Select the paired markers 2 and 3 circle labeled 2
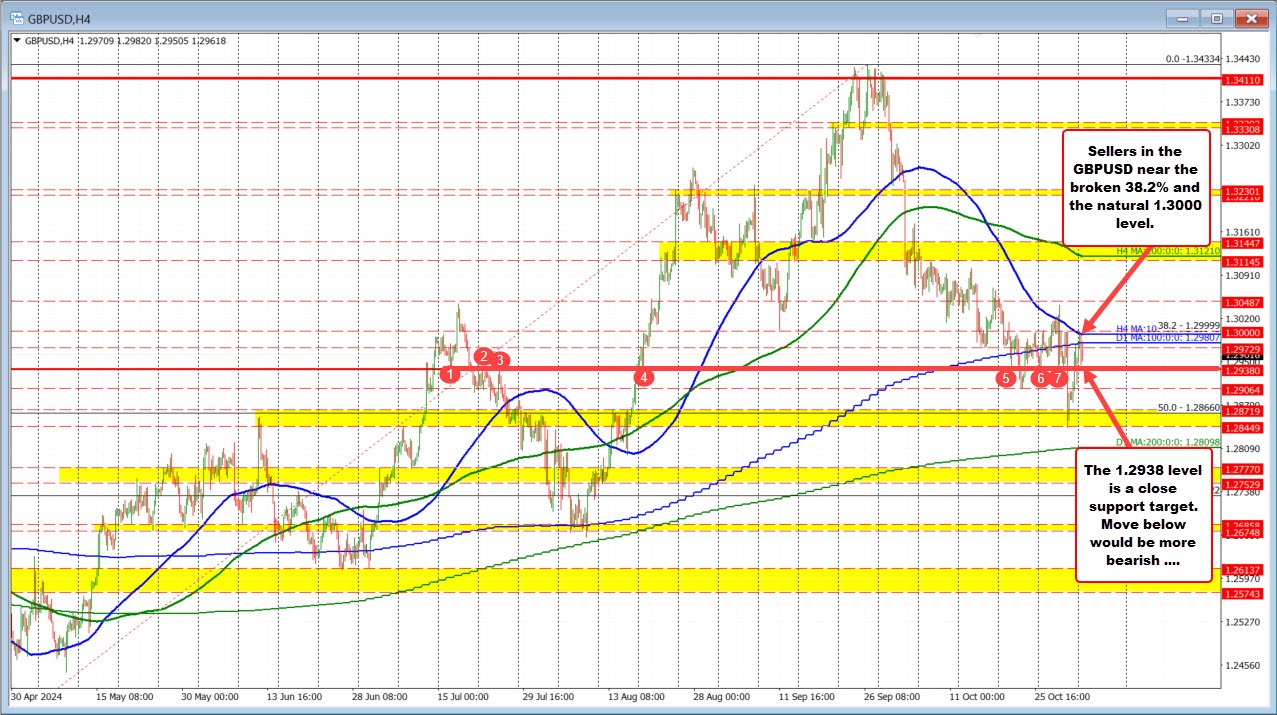The image size is (1277, 715). tap(484, 355)
